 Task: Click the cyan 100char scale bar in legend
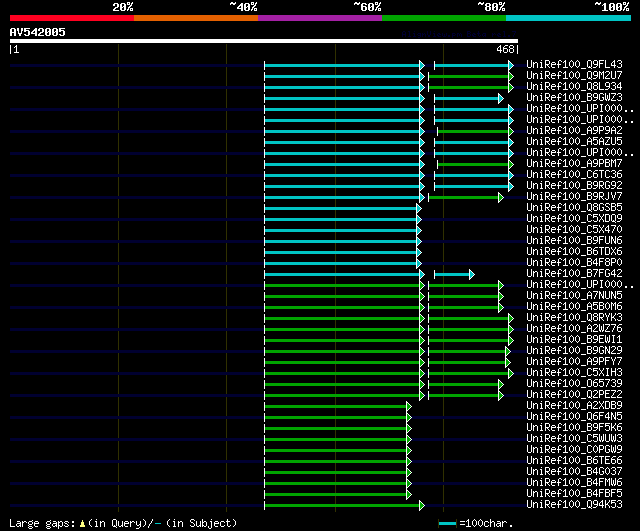[x=447, y=523]
